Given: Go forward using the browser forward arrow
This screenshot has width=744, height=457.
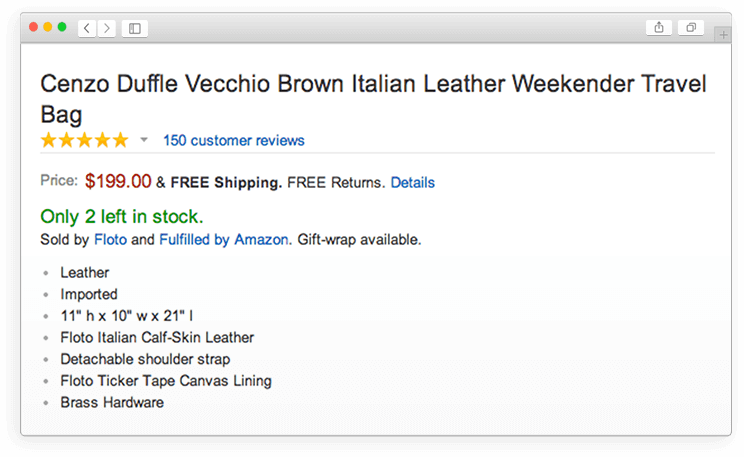Looking at the screenshot, I should pos(107,28).
